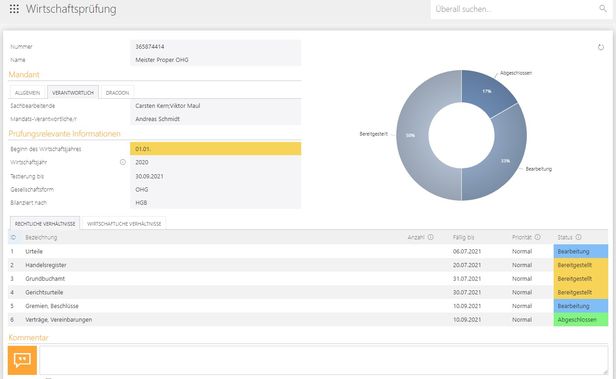The height and width of the screenshot is (379, 616).
Task: Click the info icon next to Priorität
Action: click(x=537, y=237)
